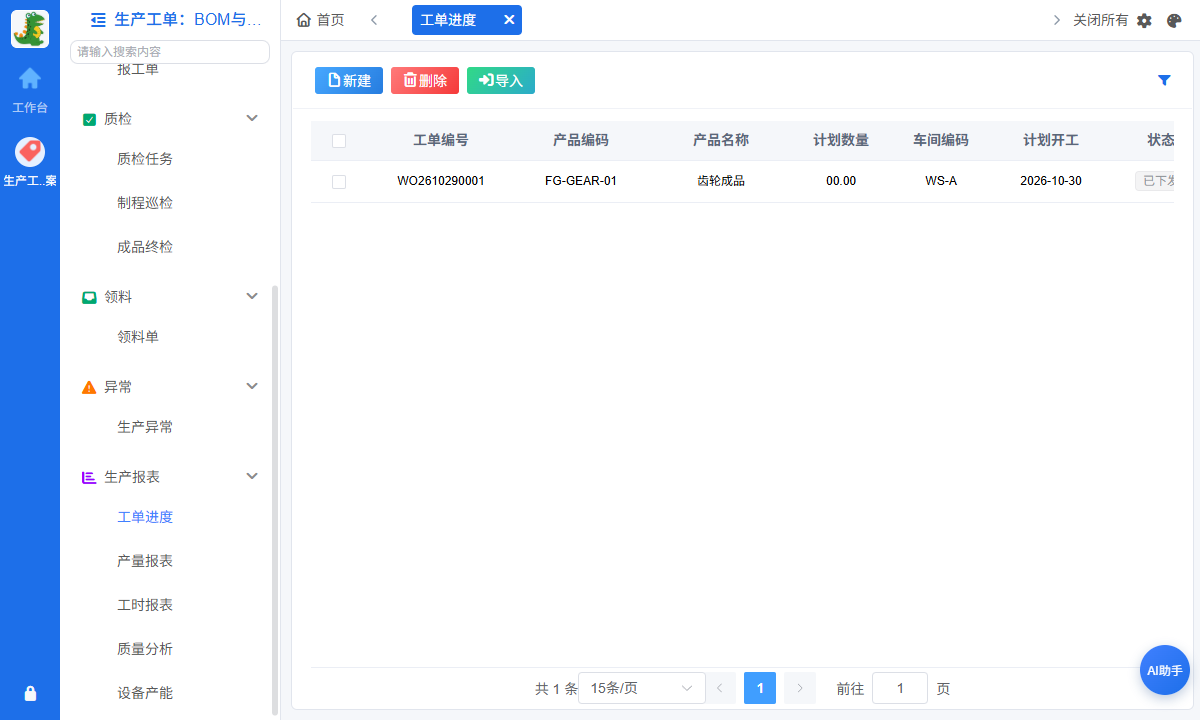Close the 工单进度 tab
Image resolution: width=1200 pixels, height=720 pixels.
[509, 20]
